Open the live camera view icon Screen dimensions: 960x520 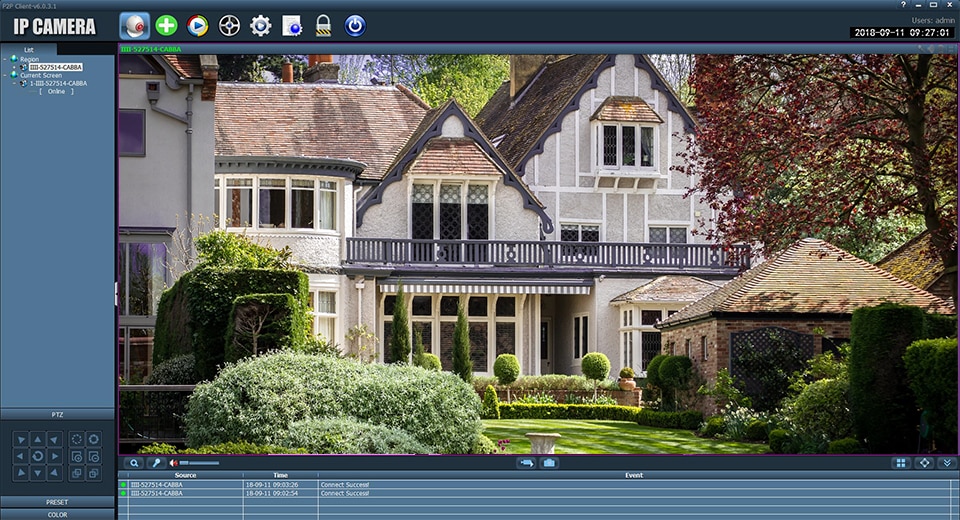coord(134,26)
